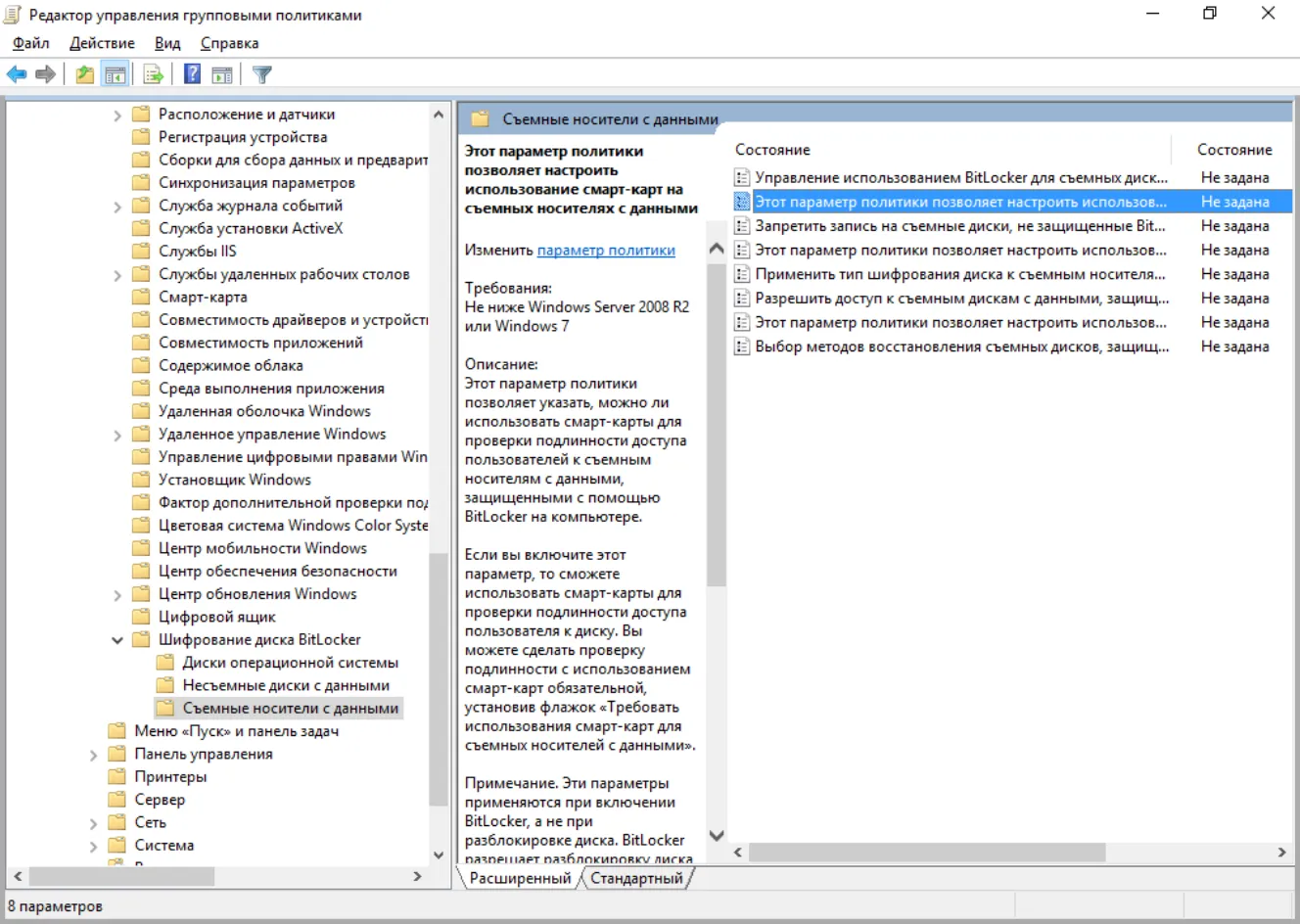Click the tree pane vertical scrollbar down arrow
Image resolution: width=1300 pixels, height=924 pixels.
click(x=438, y=854)
